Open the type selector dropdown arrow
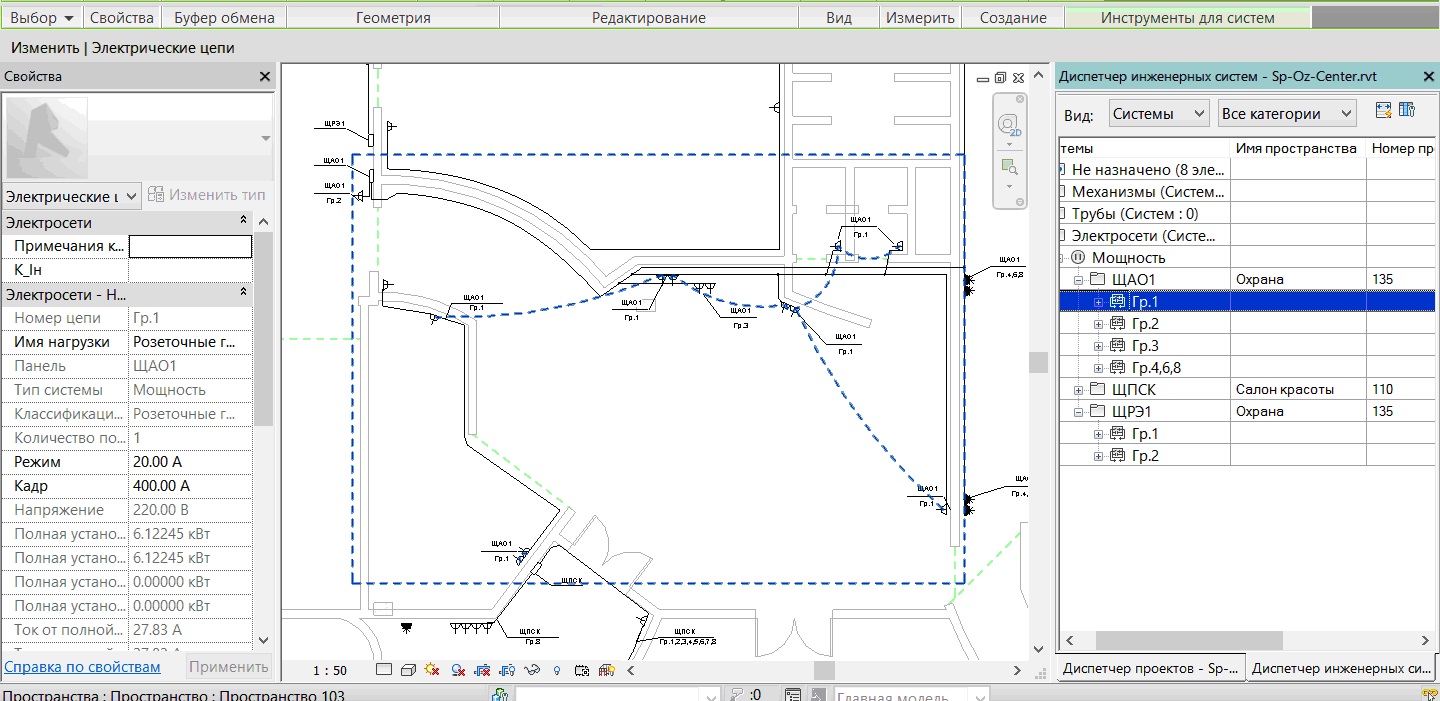Viewport: 1440px width, 701px height. tap(265, 138)
